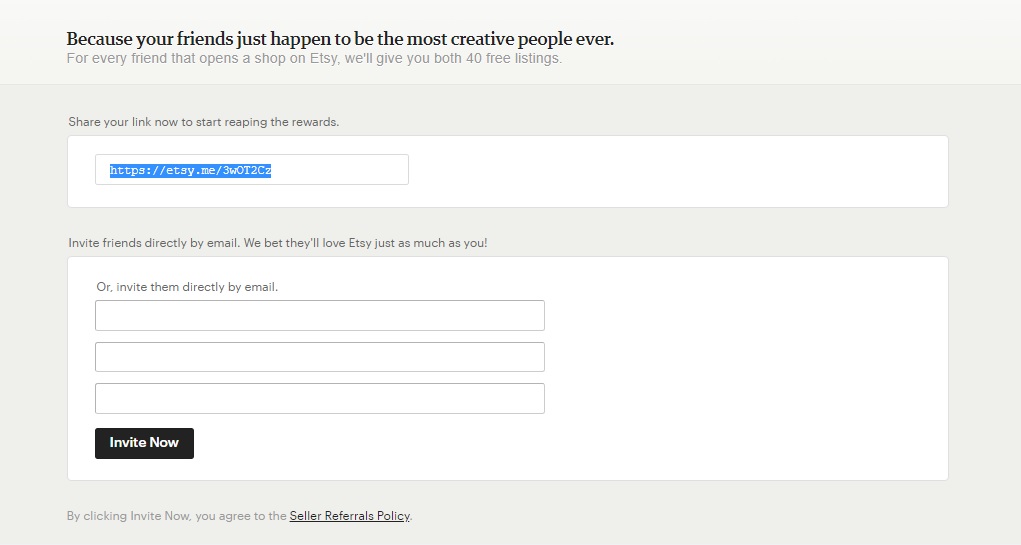Click the '40 free listings' subheading text
The width and height of the screenshot is (1021, 545).
point(314,59)
